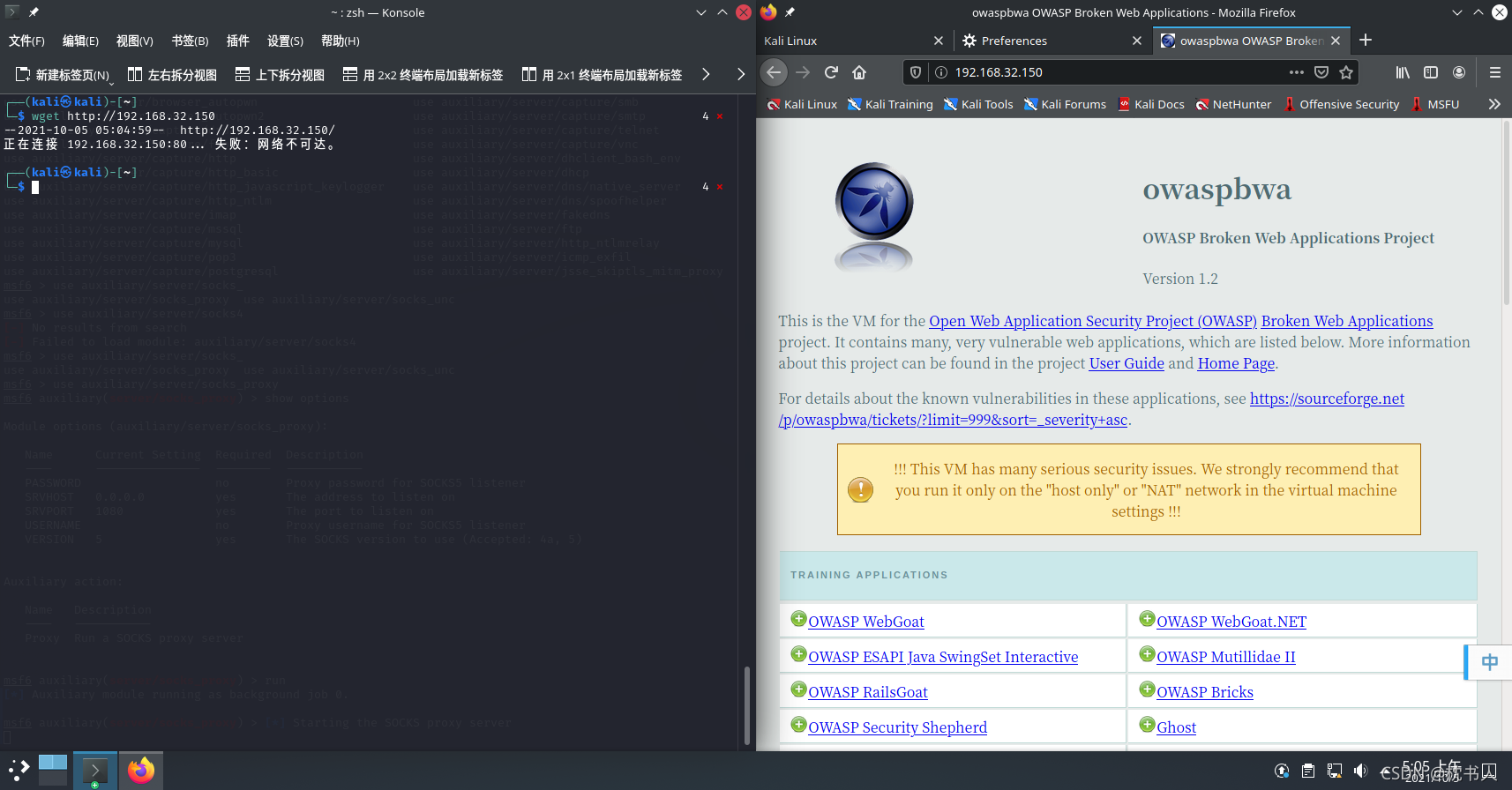Open MSFU bookmark
This screenshot has width=1512, height=790.
point(1435,104)
